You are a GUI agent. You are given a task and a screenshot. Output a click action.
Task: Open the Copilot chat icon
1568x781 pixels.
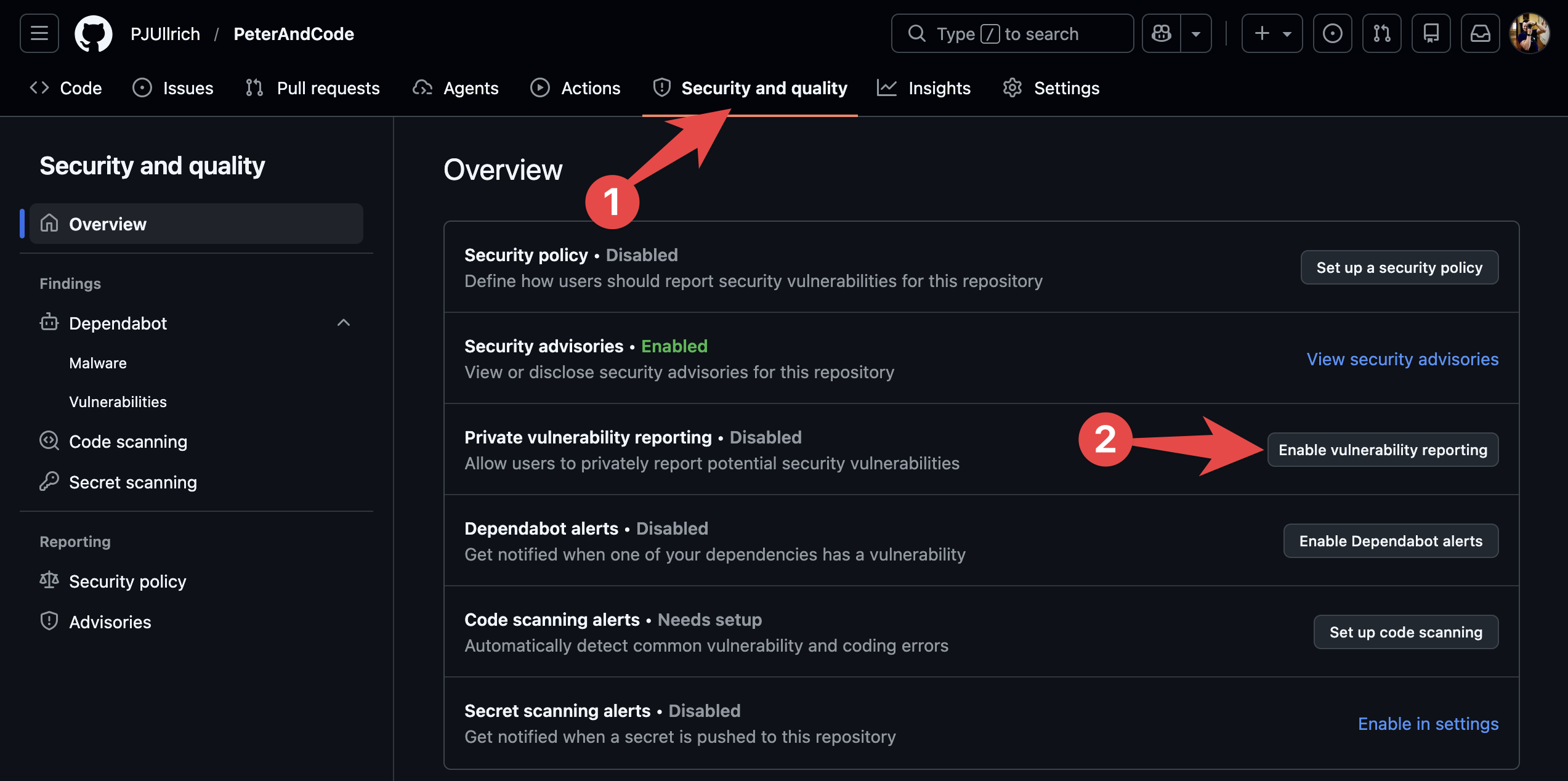(x=1162, y=33)
